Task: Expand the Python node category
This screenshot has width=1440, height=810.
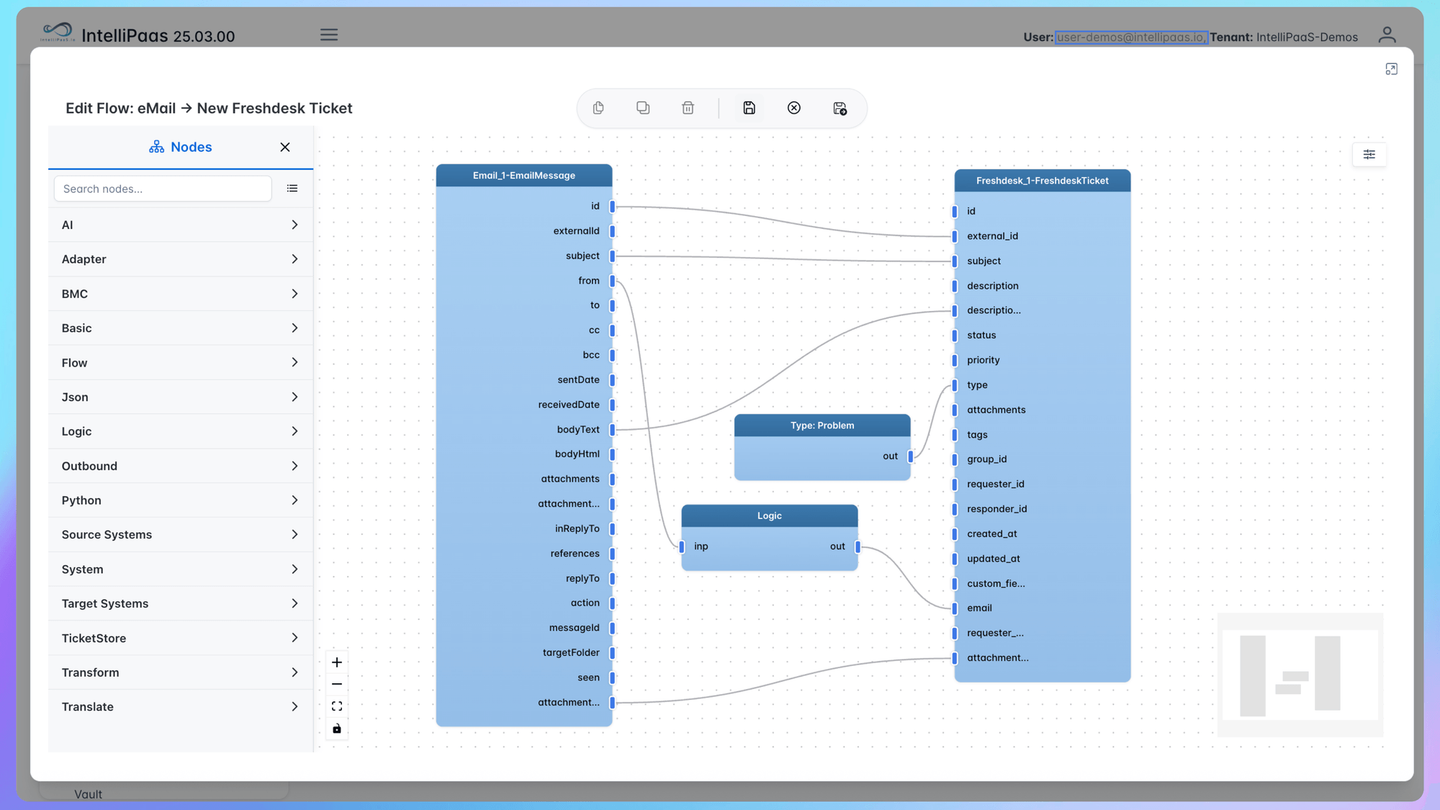Action: pos(180,500)
